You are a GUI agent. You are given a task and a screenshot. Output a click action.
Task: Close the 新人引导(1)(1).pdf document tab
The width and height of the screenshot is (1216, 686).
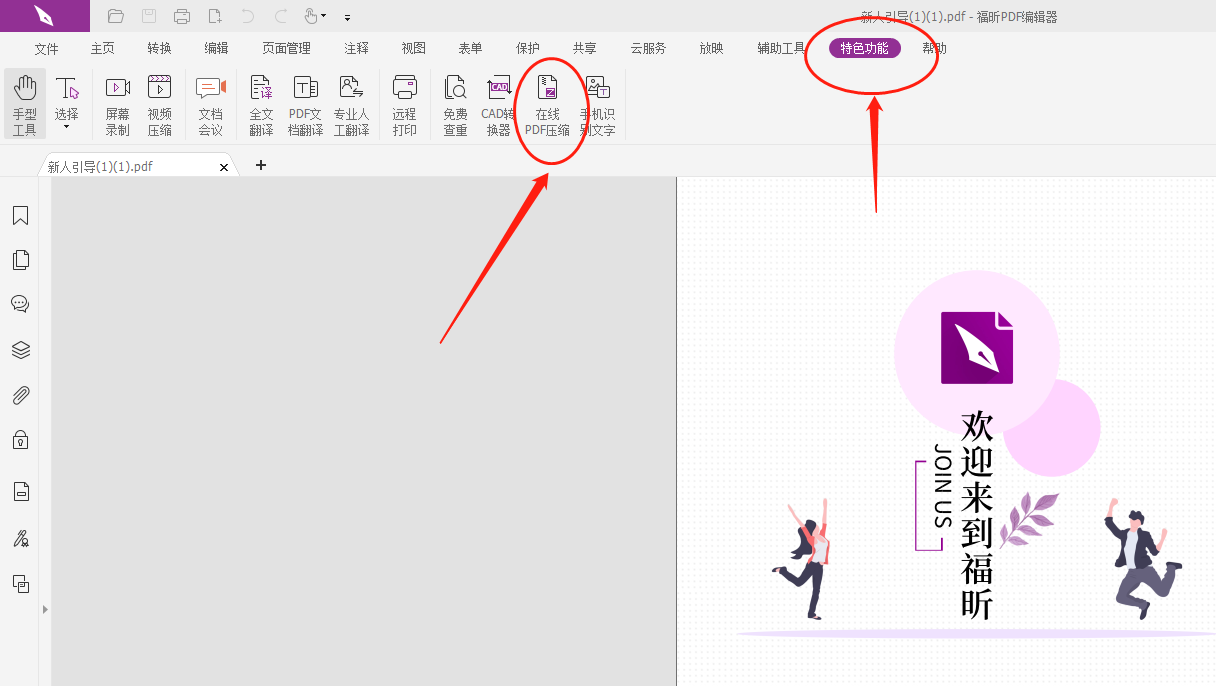(224, 167)
